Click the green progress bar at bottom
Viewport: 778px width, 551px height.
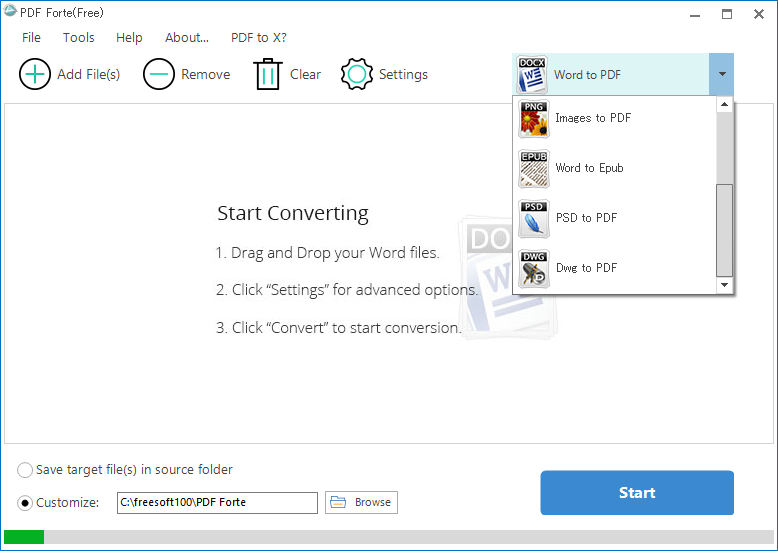pyautogui.click(x=24, y=537)
